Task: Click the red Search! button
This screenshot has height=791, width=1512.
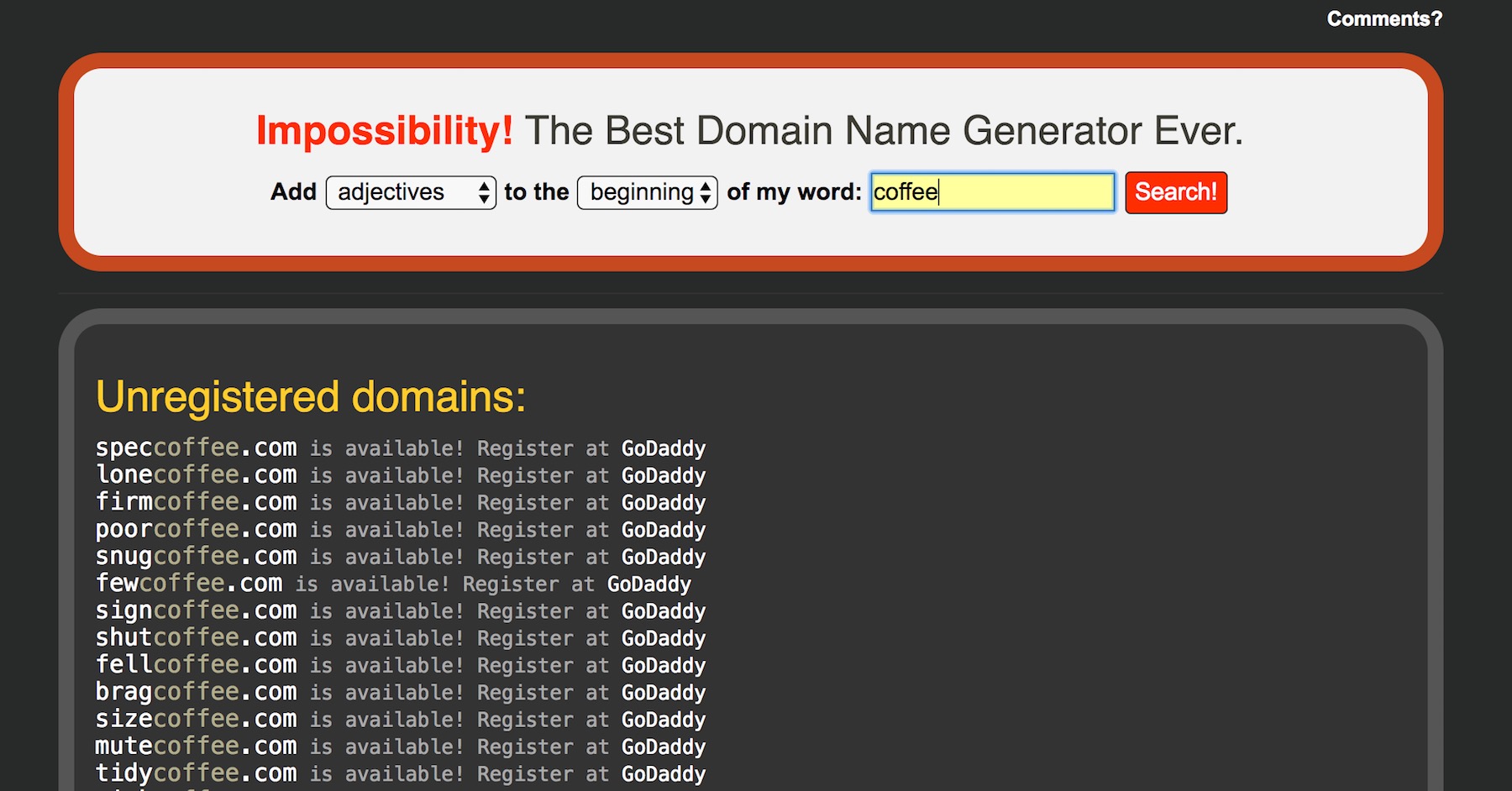Action: pos(1176,192)
